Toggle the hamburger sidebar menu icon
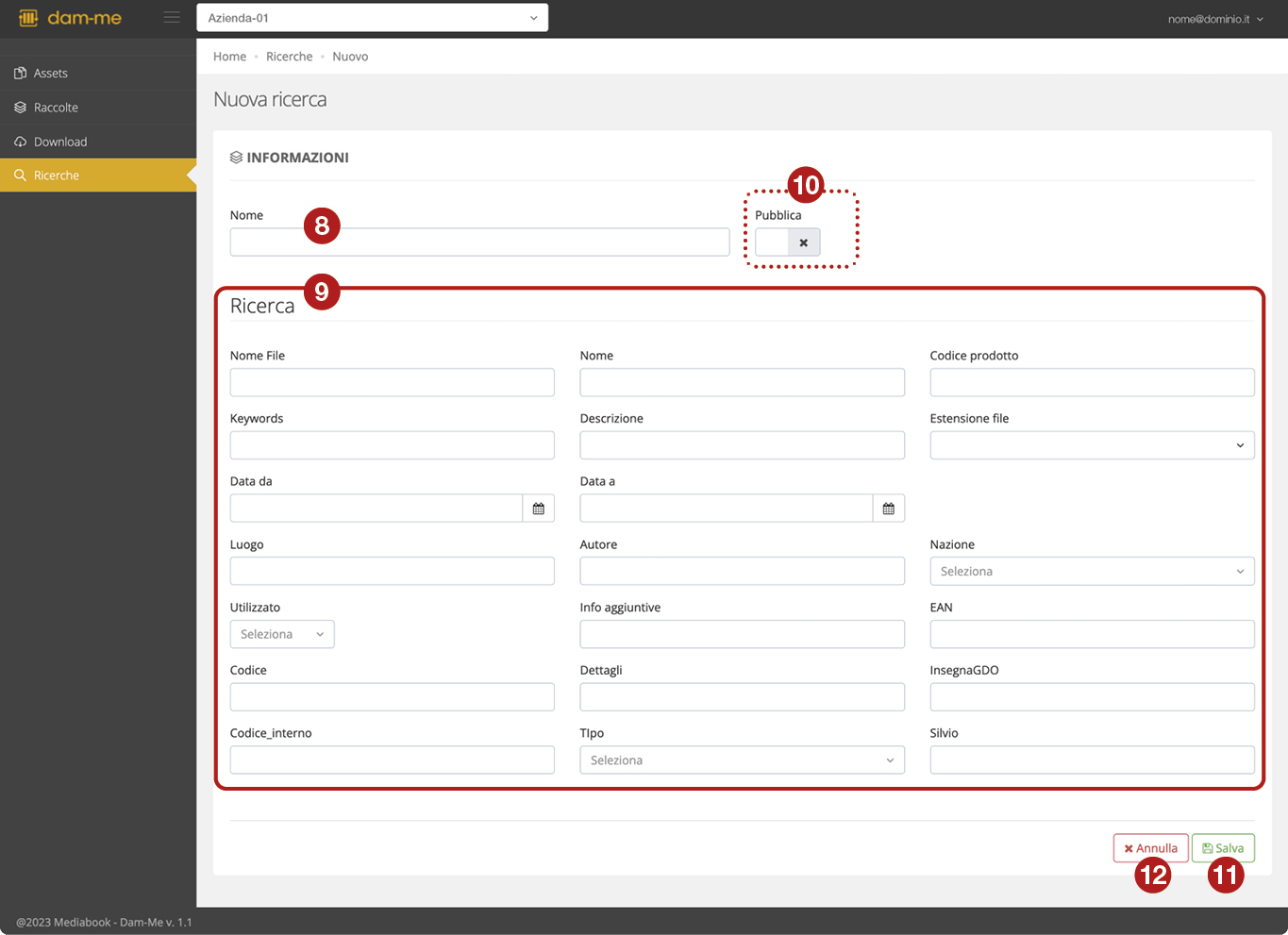The width and height of the screenshot is (1288, 935). click(x=171, y=17)
